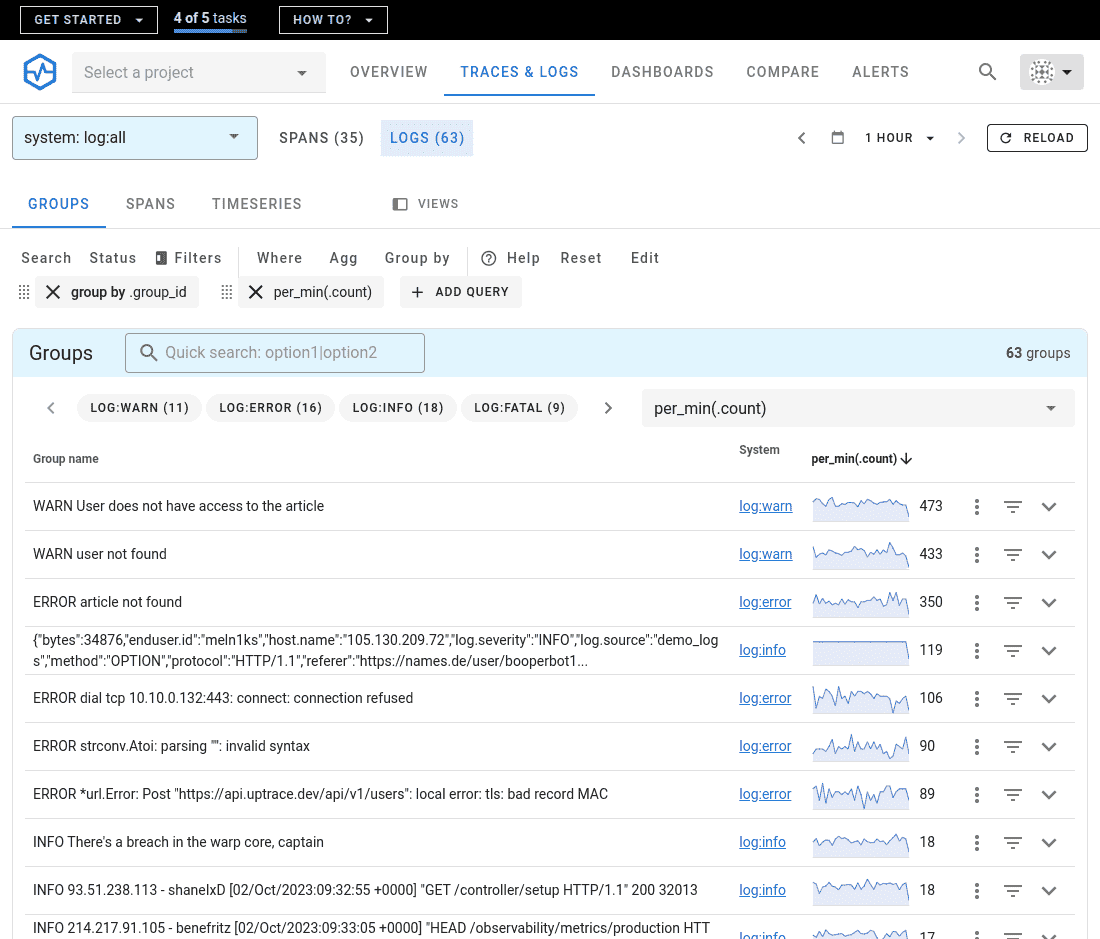
Task: Toggle the LOG:ERROR (16) chip filter
Action: 270,408
